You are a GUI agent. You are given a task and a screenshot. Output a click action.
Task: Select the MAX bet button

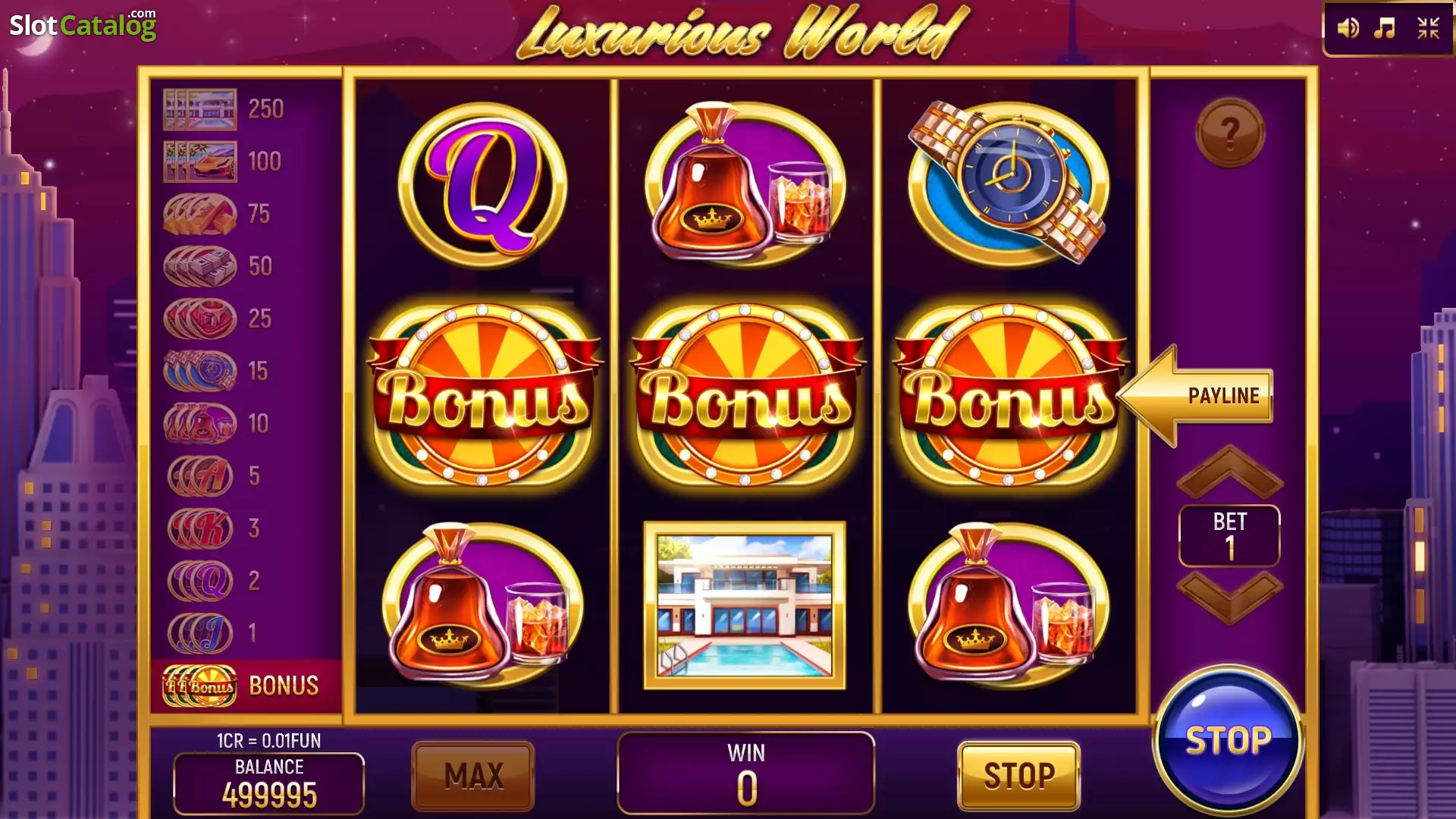click(473, 776)
